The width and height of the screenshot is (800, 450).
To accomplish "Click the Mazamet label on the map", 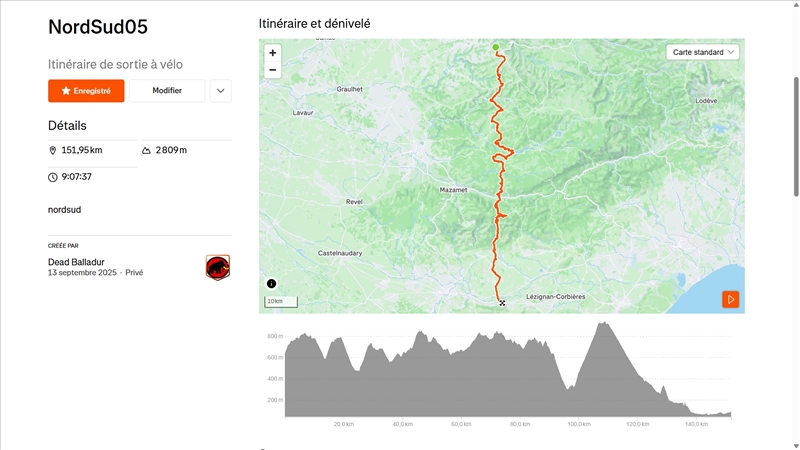I will 454,189.
